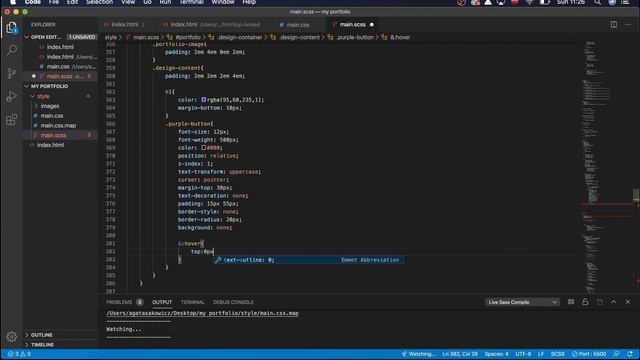The image size is (640, 360).
Task: Click the Port: 5500 Live Server item
Action: click(x=589, y=354)
